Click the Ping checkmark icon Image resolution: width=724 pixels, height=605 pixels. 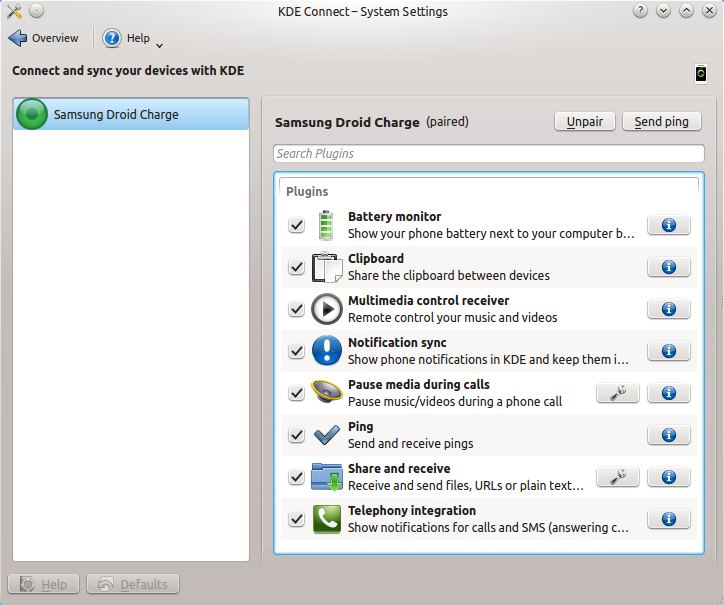(326, 435)
